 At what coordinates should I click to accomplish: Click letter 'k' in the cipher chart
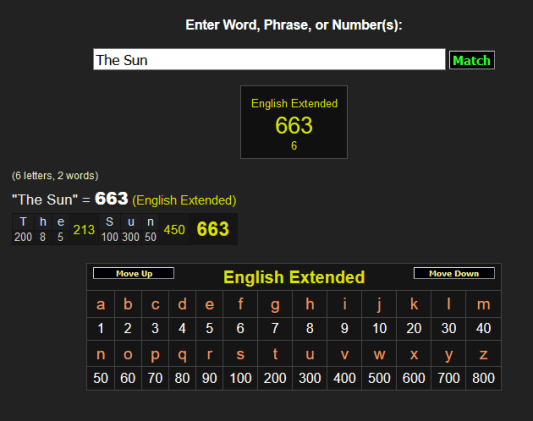point(414,304)
